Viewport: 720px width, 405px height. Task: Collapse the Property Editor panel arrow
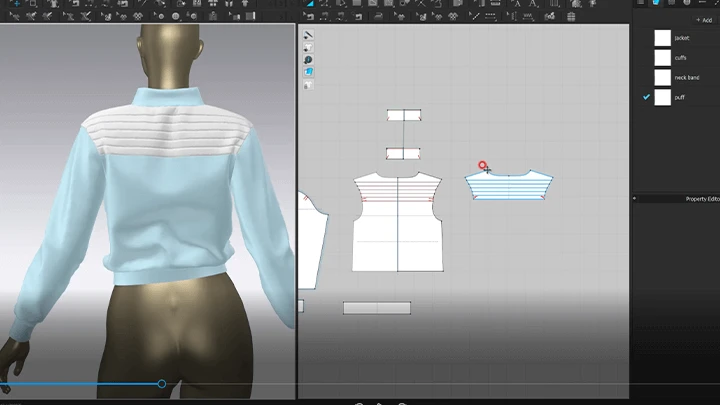(x=635, y=199)
